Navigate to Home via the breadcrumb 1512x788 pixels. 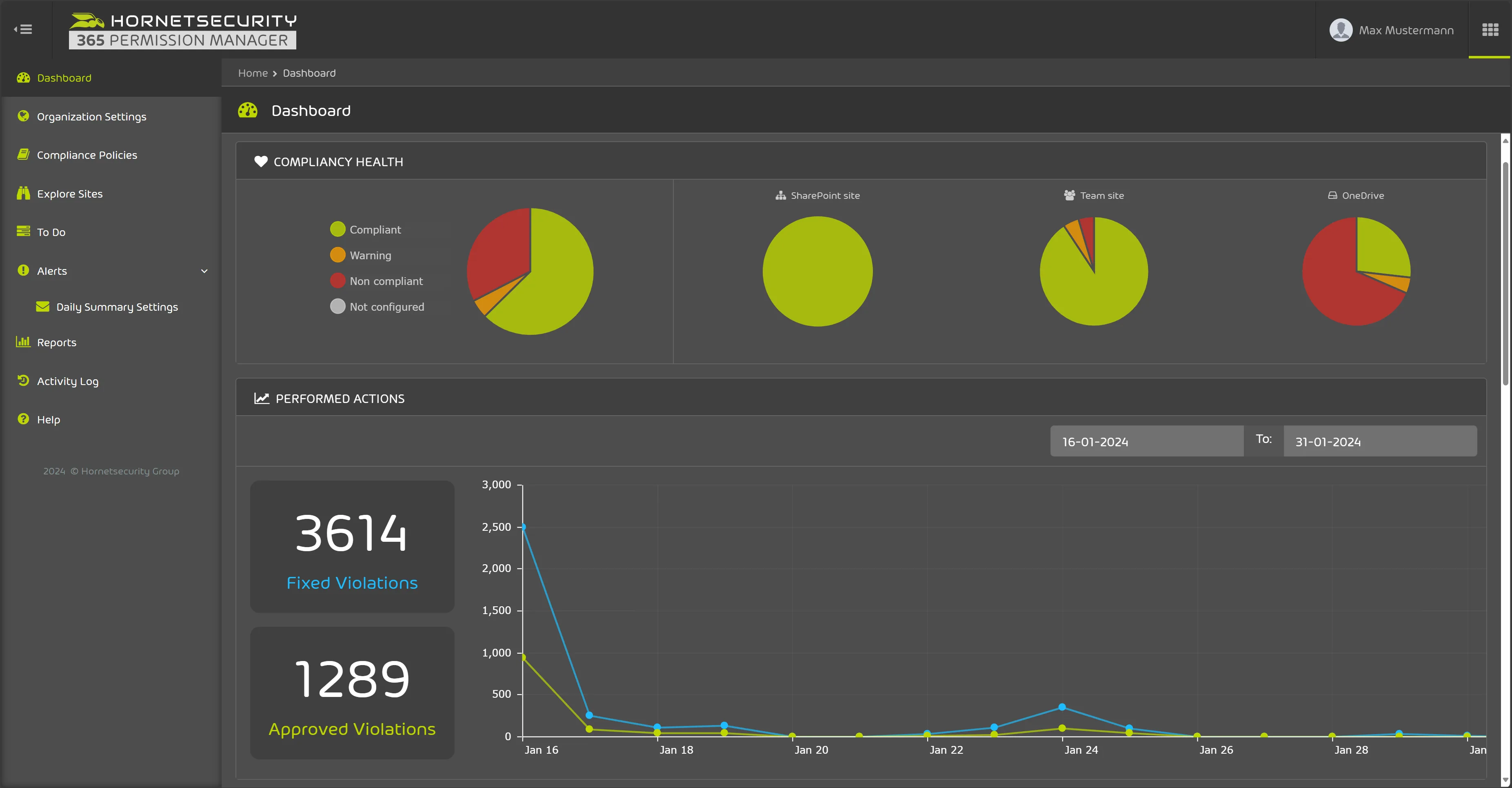(x=253, y=73)
